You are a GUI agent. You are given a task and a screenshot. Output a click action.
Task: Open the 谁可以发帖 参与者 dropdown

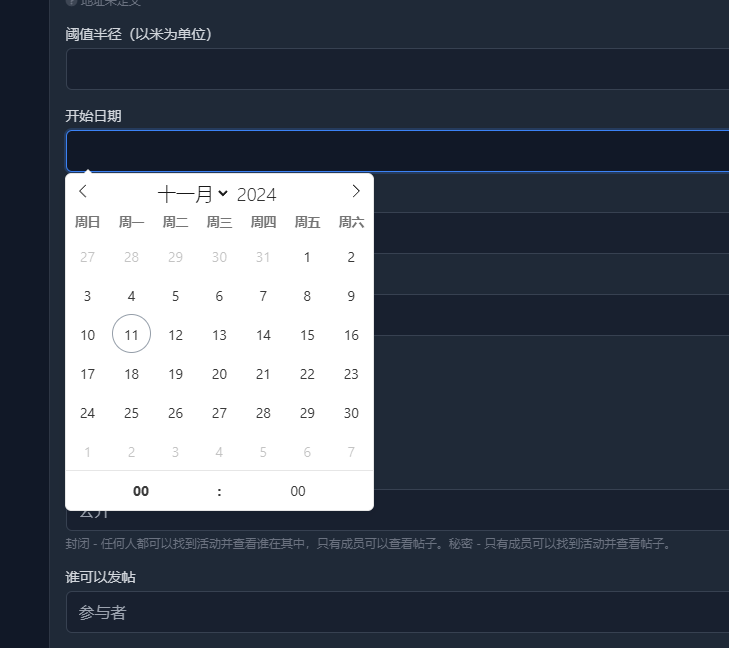[x=400, y=612]
